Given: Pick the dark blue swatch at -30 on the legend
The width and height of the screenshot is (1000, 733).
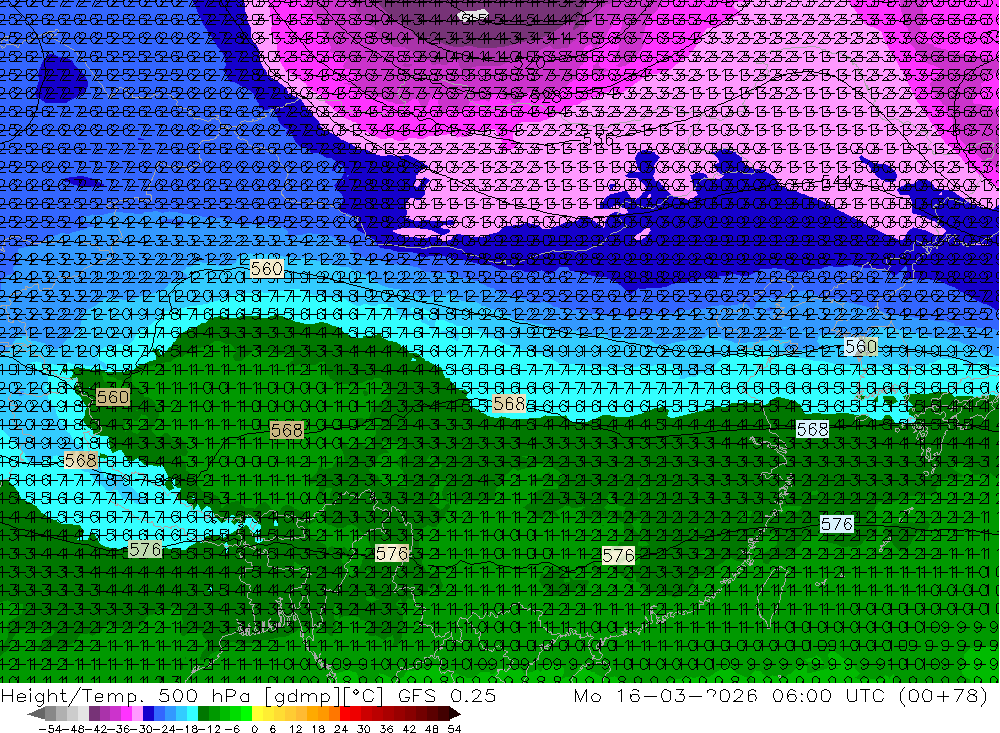Looking at the screenshot, I should [x=148, y=713].
